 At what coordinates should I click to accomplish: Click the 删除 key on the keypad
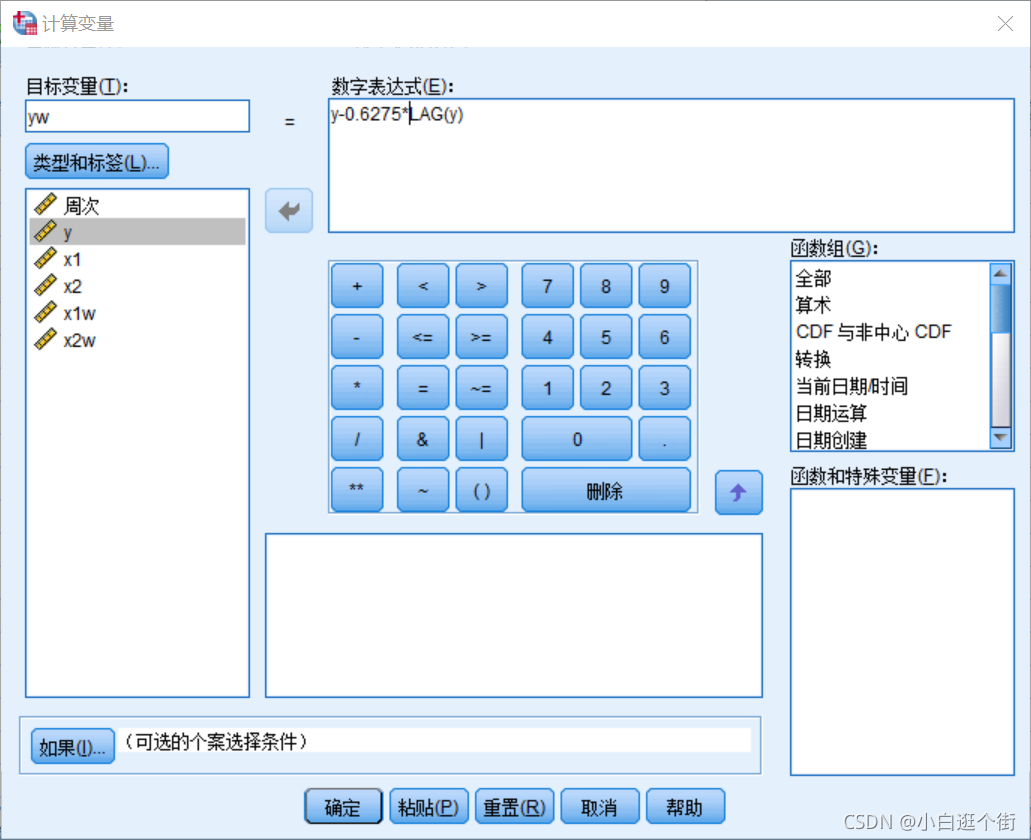click(x=606, y=490)
